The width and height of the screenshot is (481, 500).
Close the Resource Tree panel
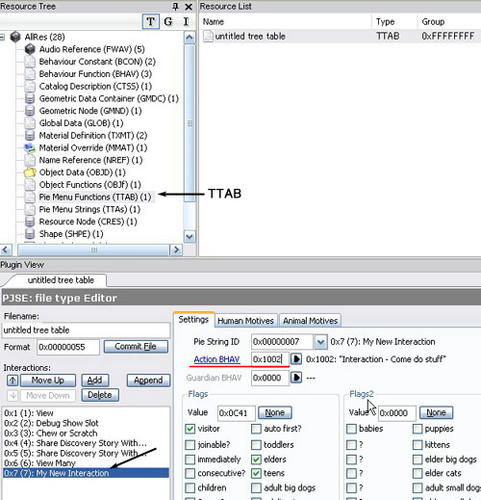click(188, 6)
